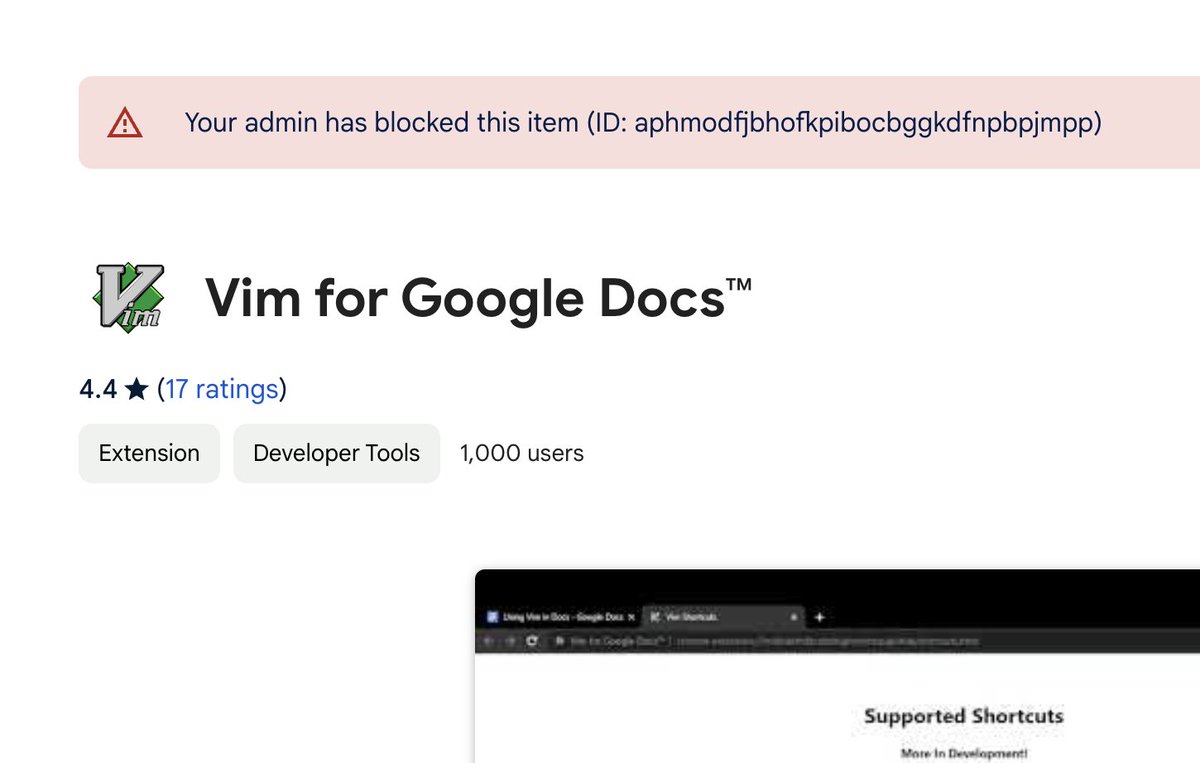Image resolution: width=1200 pixels, height=763 pixels.
Task: Click the new tab plus icon in the screenshot
Action: tap(819, 617)
